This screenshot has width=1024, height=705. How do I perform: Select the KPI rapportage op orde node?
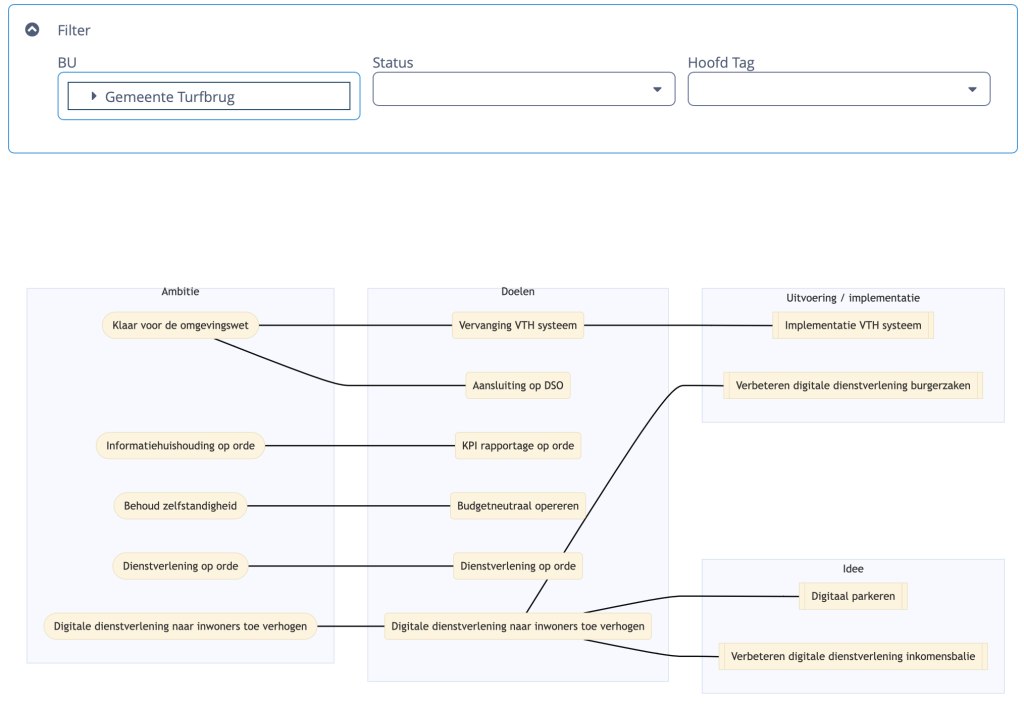pos(518,446)
